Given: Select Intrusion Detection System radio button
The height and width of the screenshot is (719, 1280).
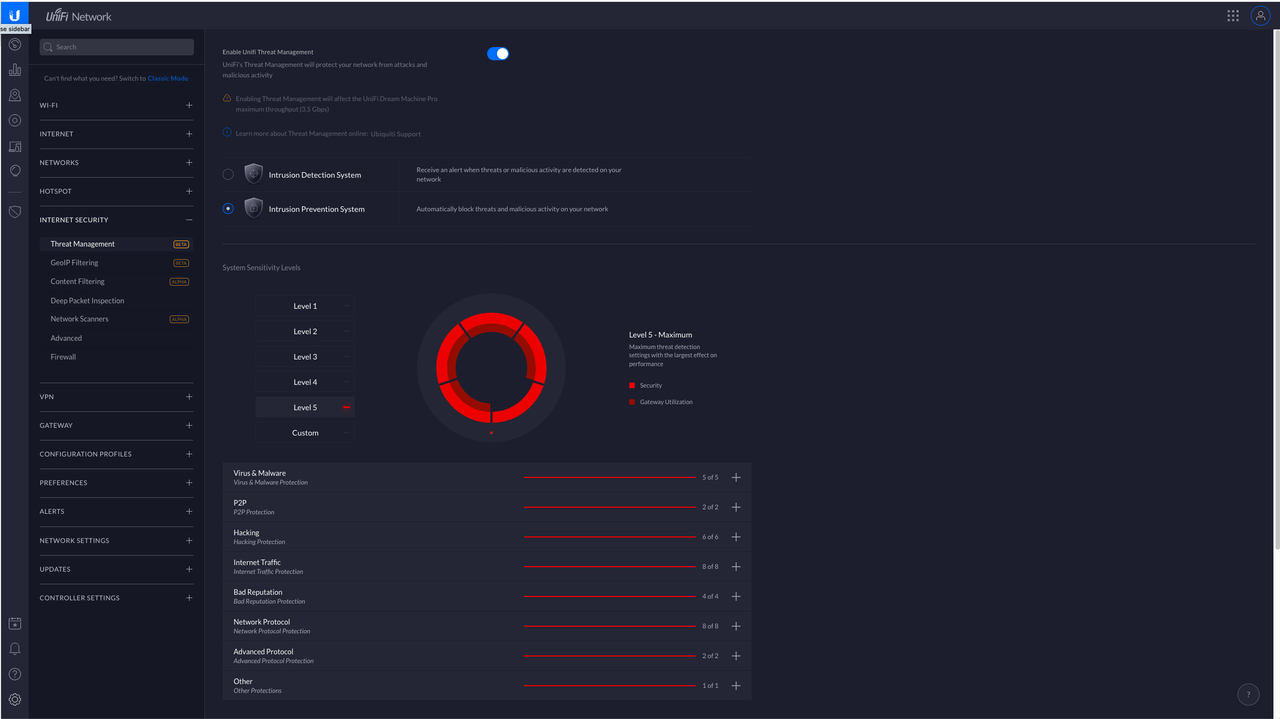Looking at the screenshot, I should (x=228, y=175).
